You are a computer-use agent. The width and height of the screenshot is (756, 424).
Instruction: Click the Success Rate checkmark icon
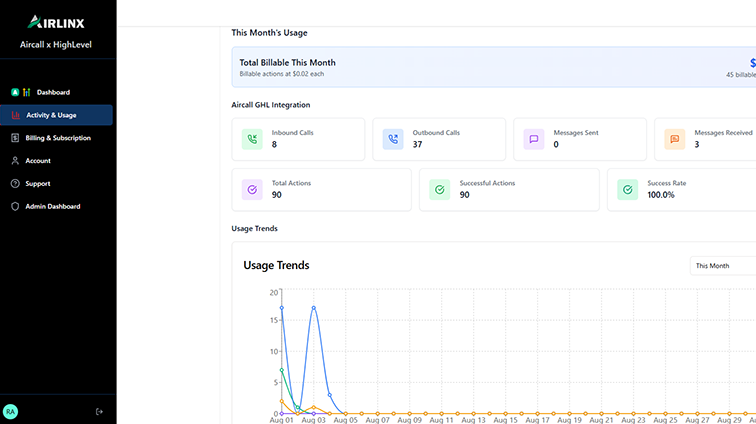(x=628, y=190)
